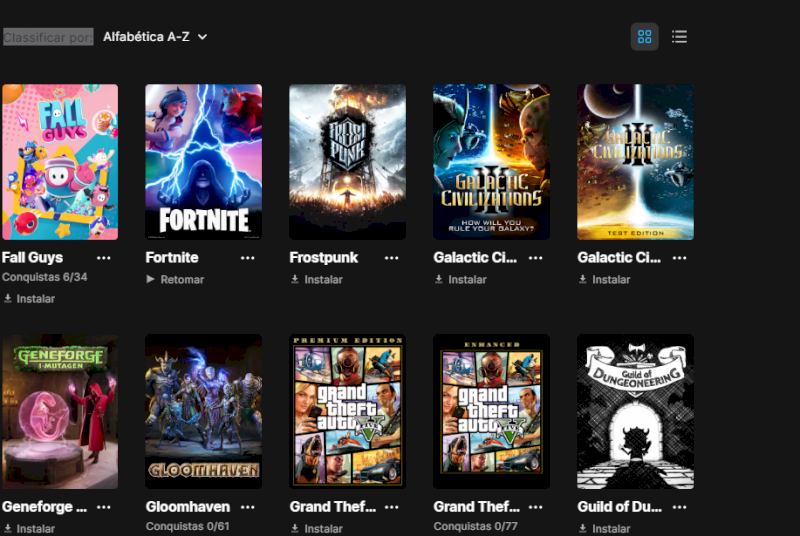Click Instalar under Fall Guys
The height and width of the screenshot is (536, 800).
click(x=29, y=299)
